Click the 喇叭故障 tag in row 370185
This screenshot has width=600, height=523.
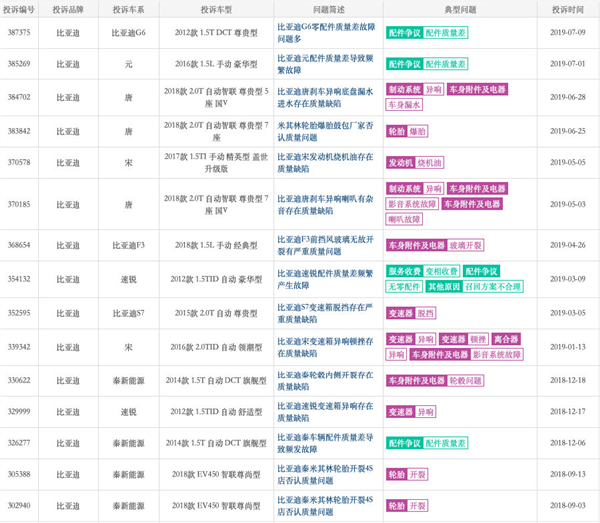[404, 220]
